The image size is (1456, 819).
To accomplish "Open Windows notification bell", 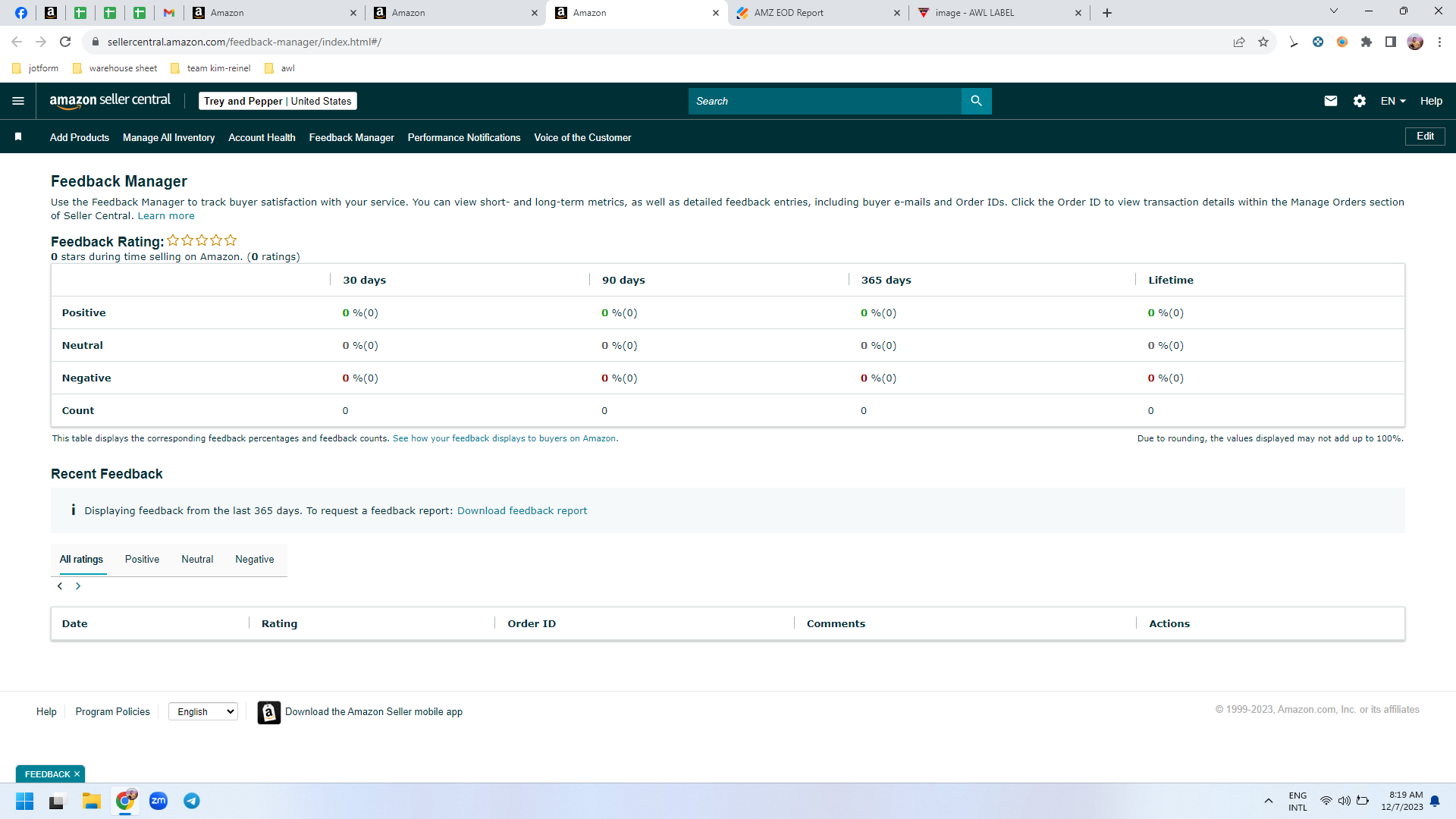I will [1435, 801].
